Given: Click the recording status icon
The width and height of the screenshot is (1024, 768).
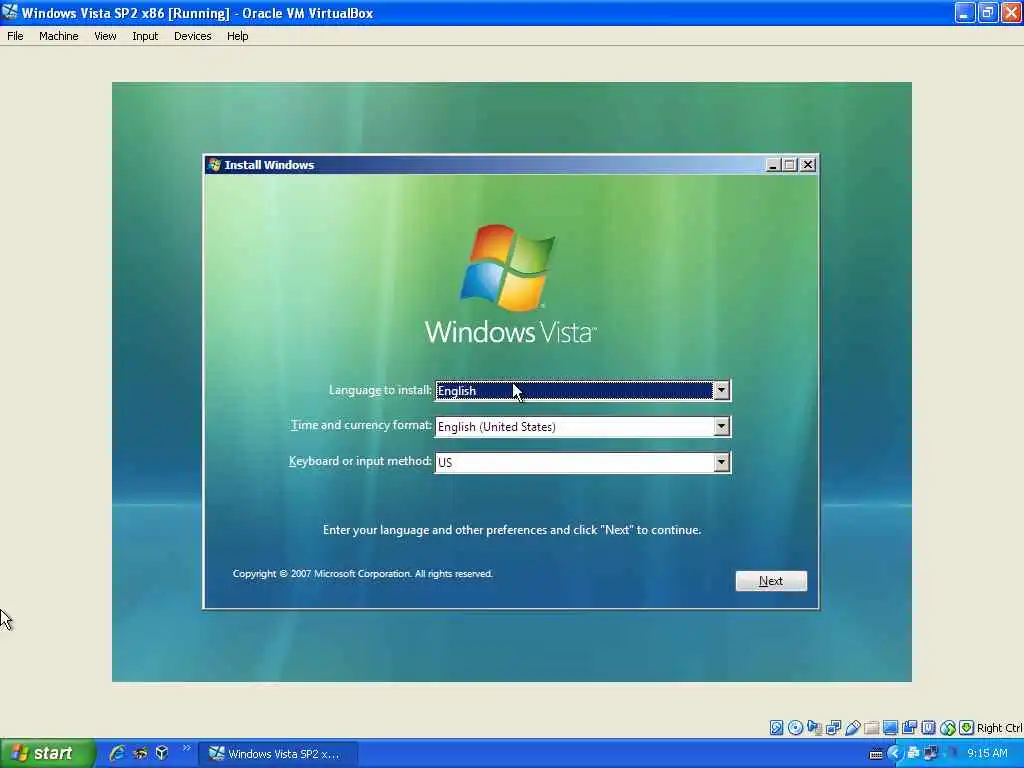Looking at the screenshot, I should coord(909,728).
